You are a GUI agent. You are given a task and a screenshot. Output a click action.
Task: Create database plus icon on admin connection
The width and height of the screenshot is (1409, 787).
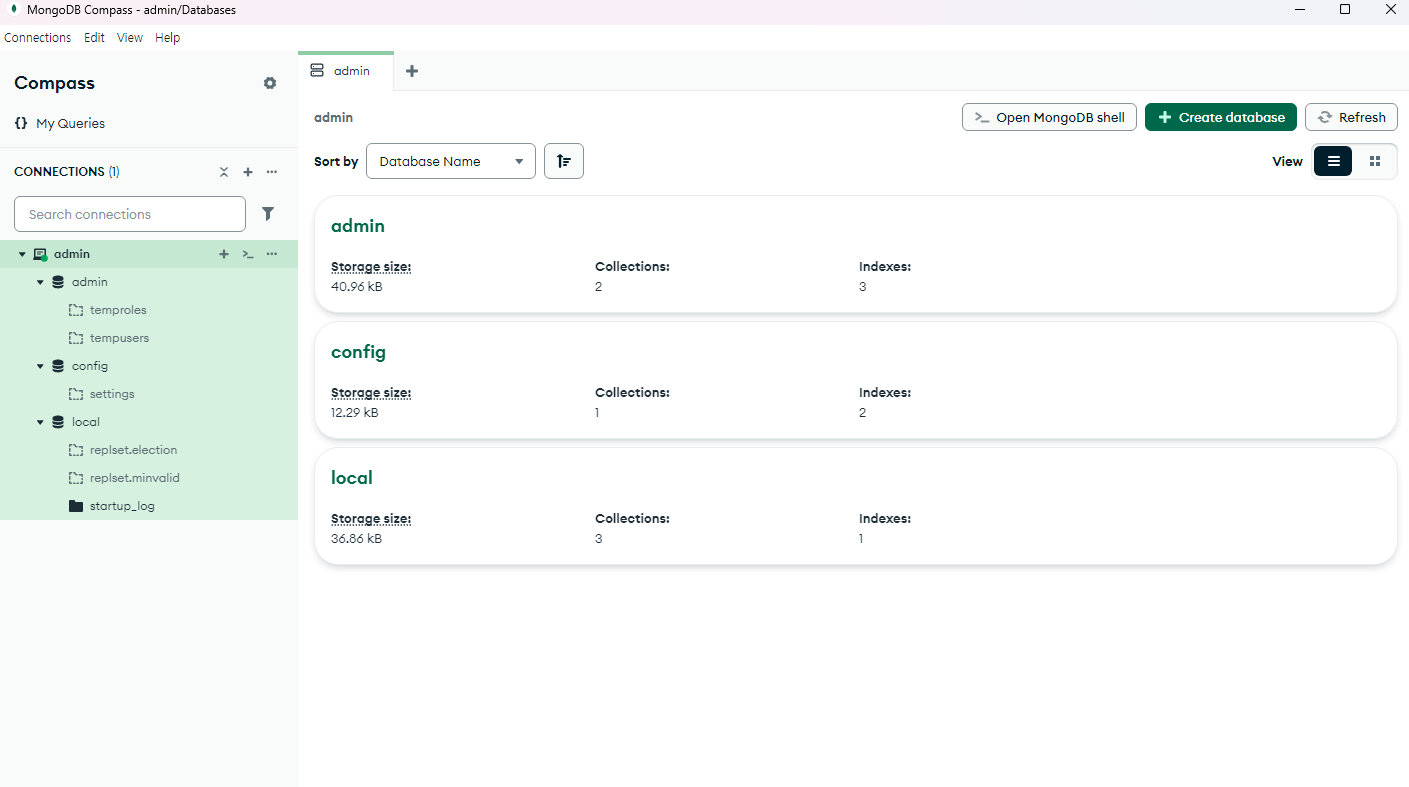tap(224, 254)
